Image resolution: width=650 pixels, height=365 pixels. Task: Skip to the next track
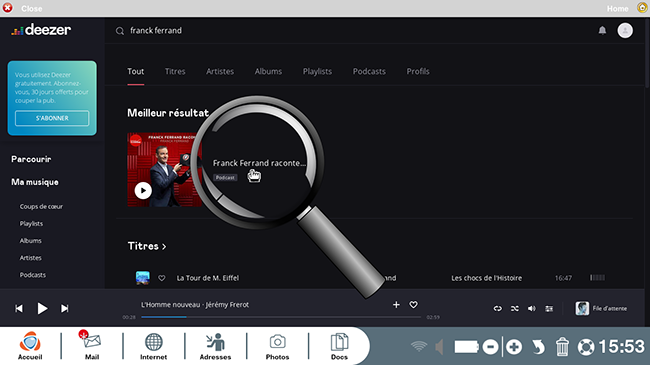65,308
